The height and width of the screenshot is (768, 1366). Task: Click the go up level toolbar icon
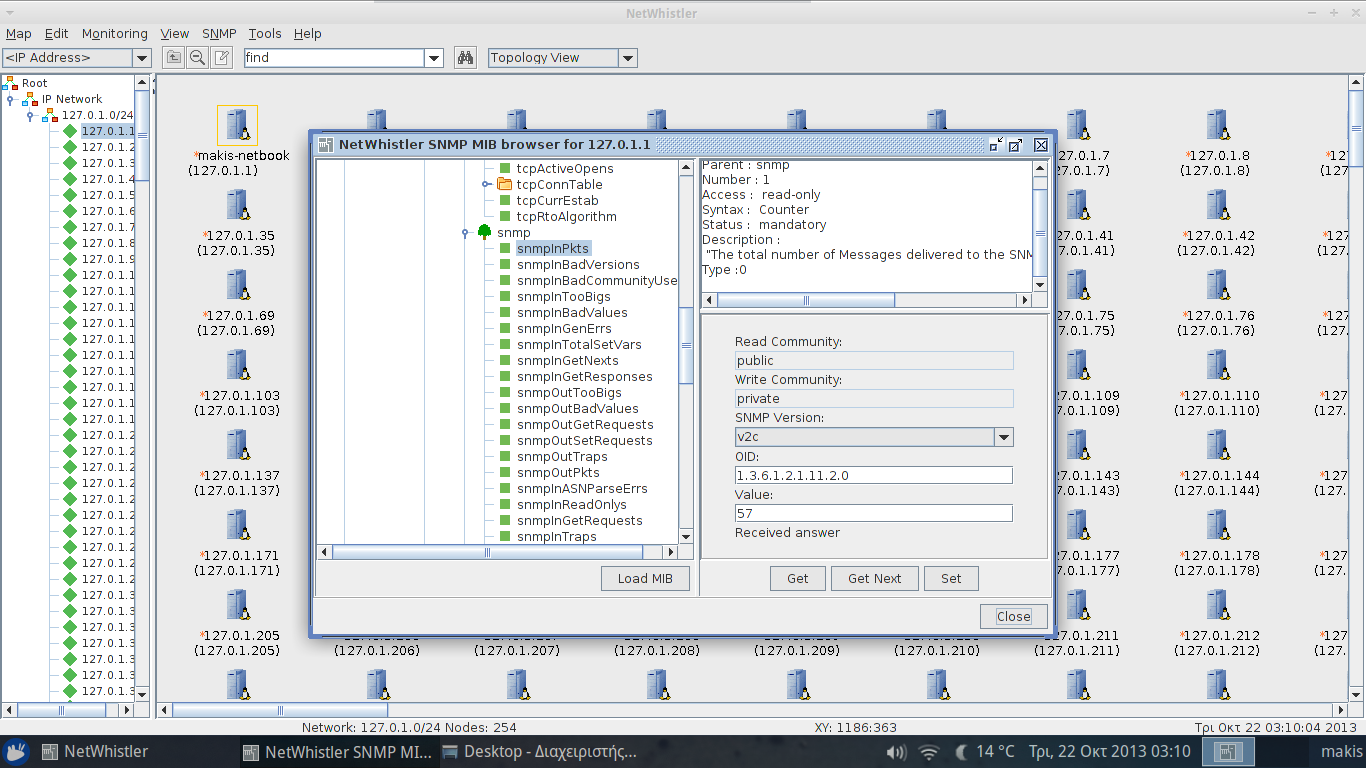pos(173,58)
